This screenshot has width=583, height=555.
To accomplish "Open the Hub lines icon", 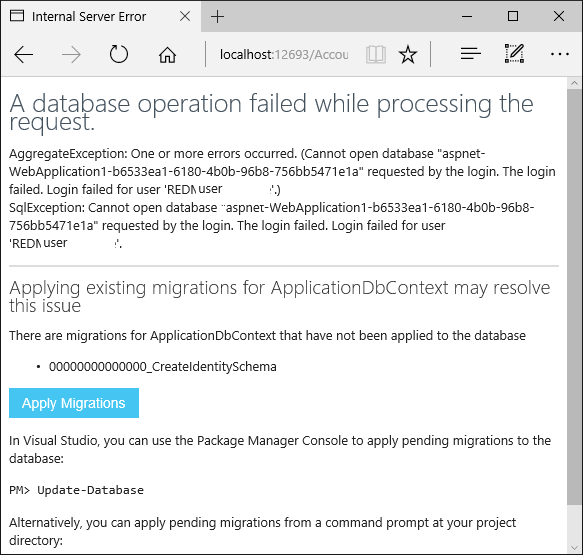I will click(470, 54).
